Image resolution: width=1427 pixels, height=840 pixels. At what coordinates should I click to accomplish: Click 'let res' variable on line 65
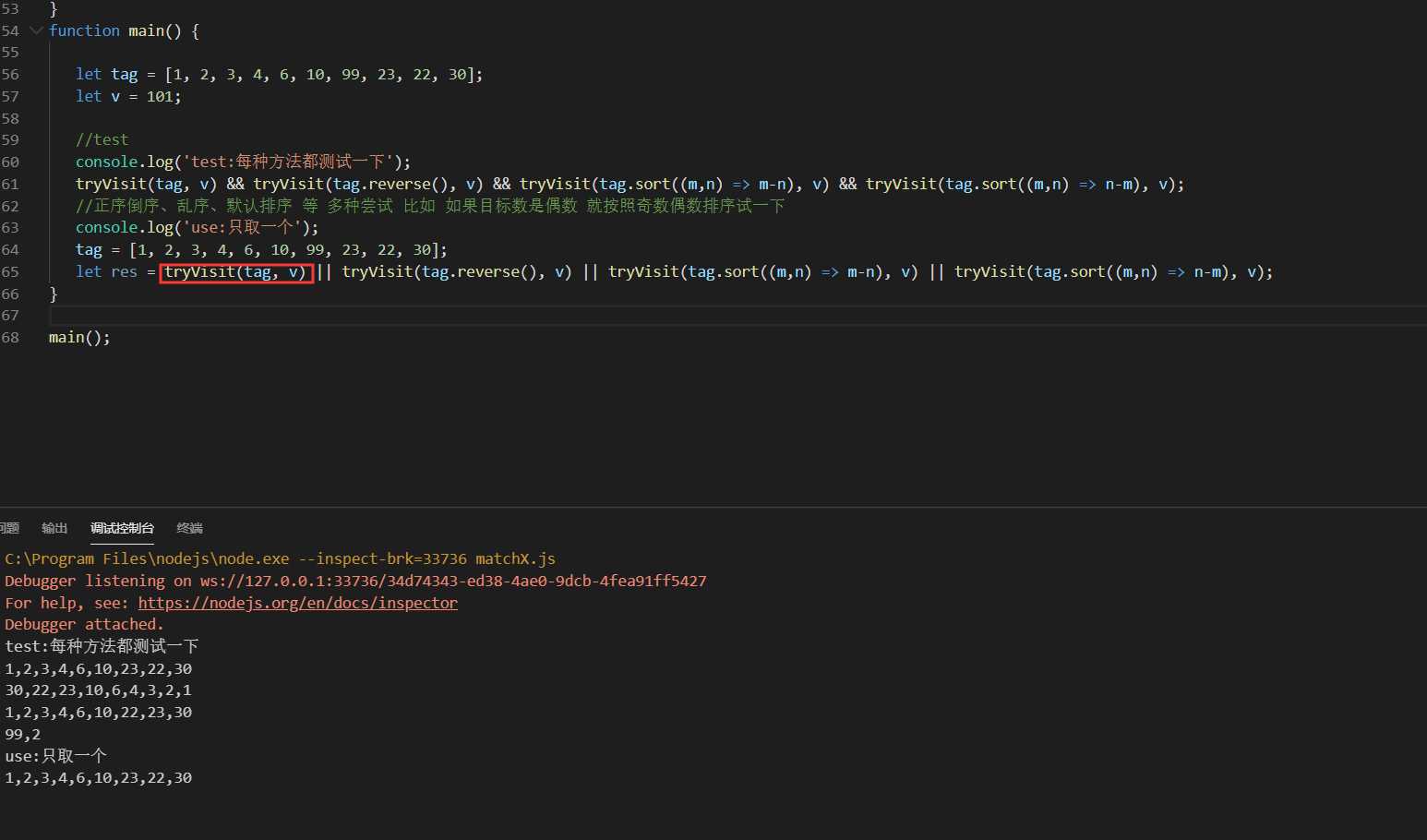tap(106, 271)
